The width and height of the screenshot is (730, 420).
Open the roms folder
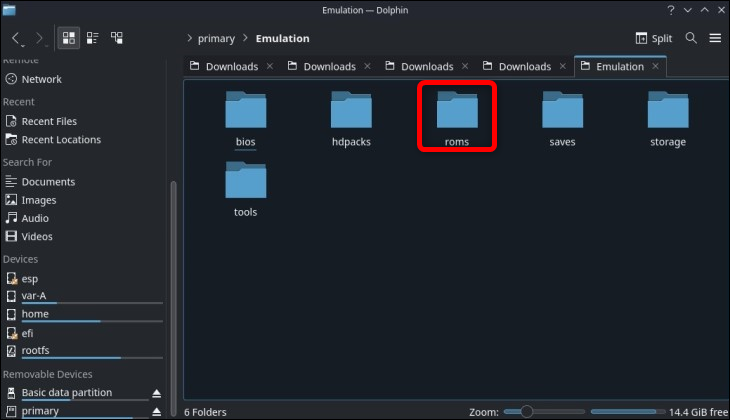coord(456,117)
